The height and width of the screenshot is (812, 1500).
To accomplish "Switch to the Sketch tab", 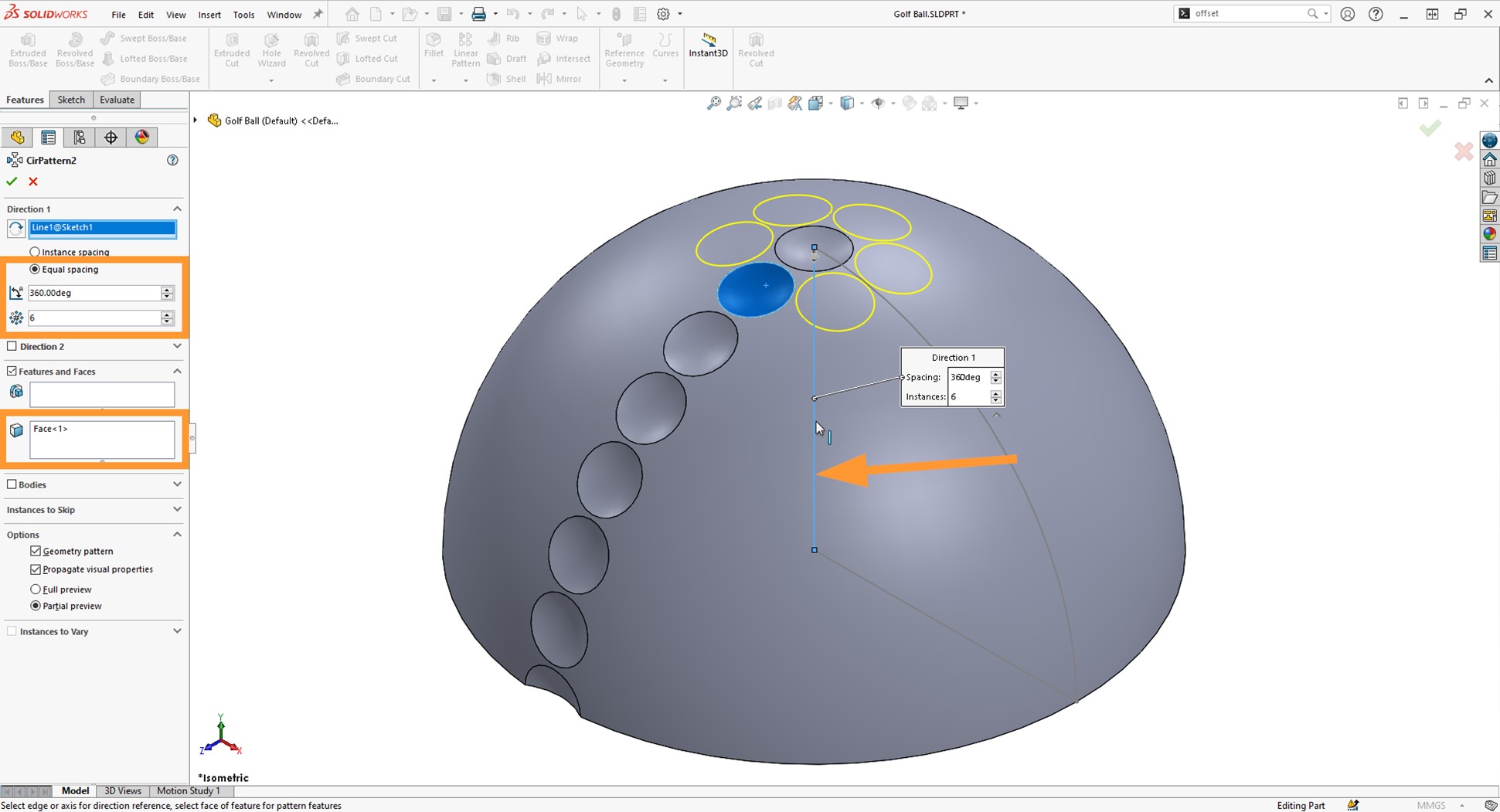I will pyautogui.click(x=71, y=99).
